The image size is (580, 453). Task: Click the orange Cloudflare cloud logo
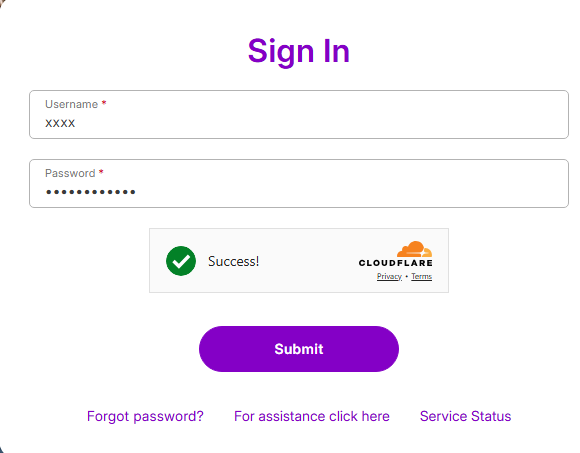(414, 249)
